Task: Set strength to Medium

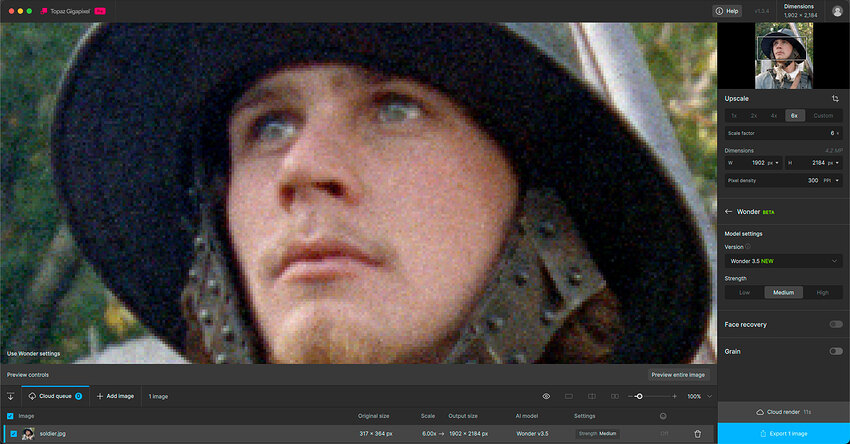Action: [783, 293]
